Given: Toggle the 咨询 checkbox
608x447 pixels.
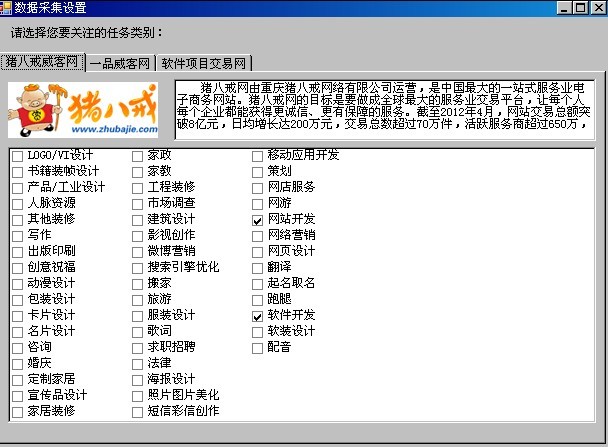Looking at the screenshot, I should pyautogui.click(x=17, y=348).
